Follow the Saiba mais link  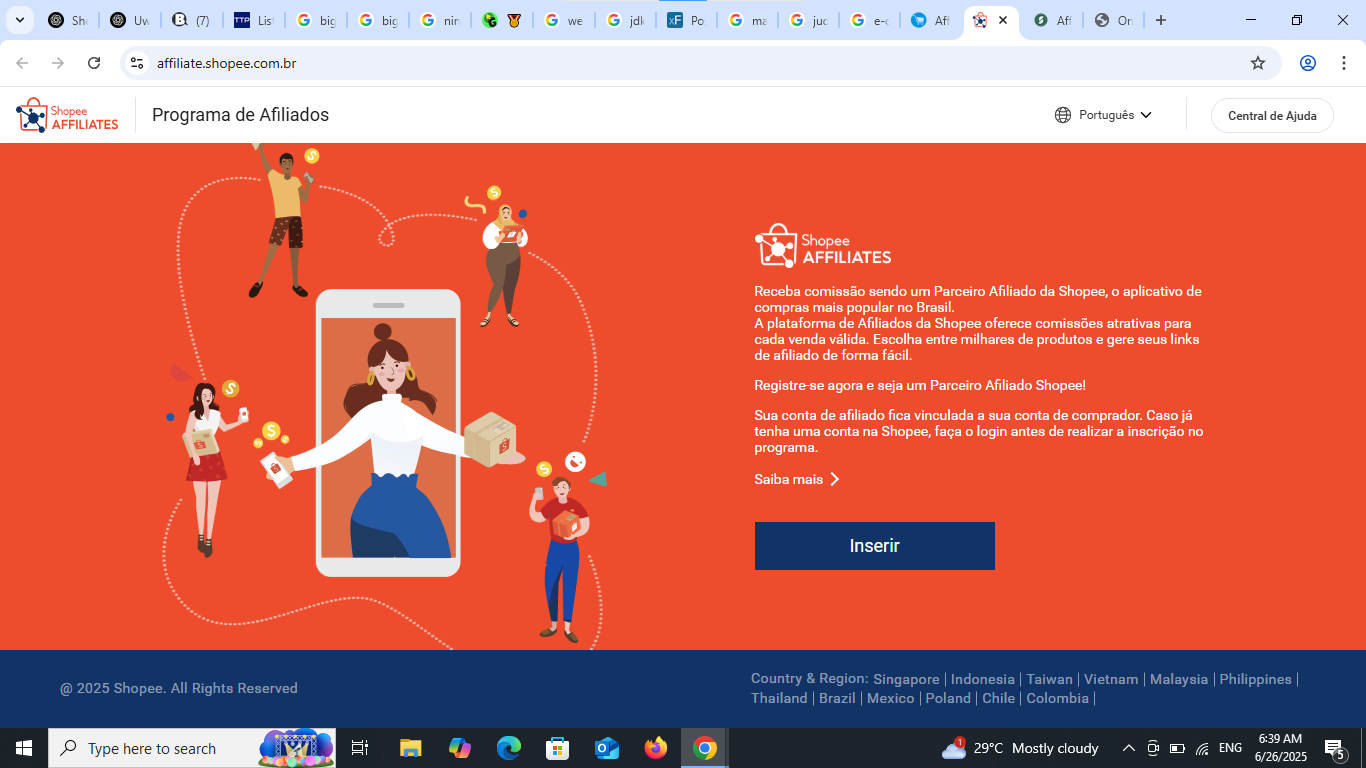click(797, 479)
